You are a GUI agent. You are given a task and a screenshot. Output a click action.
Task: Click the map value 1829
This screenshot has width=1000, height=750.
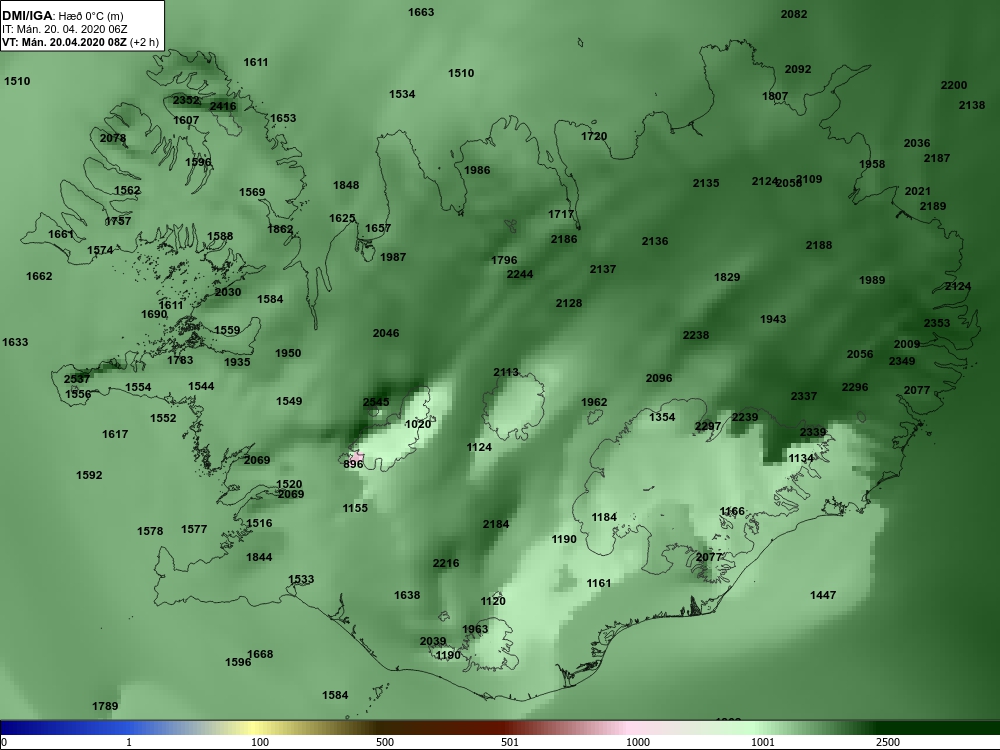click(727, 277)
